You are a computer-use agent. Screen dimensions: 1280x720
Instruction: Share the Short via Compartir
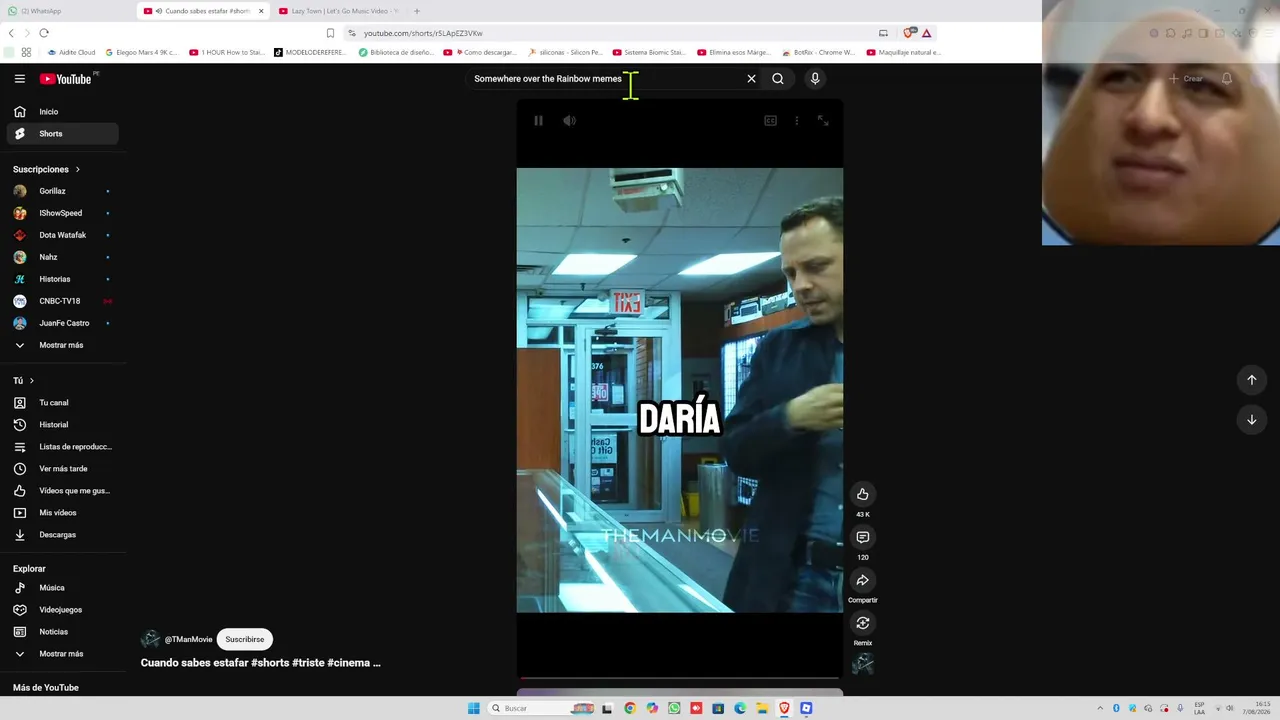[x=863, y=580]
